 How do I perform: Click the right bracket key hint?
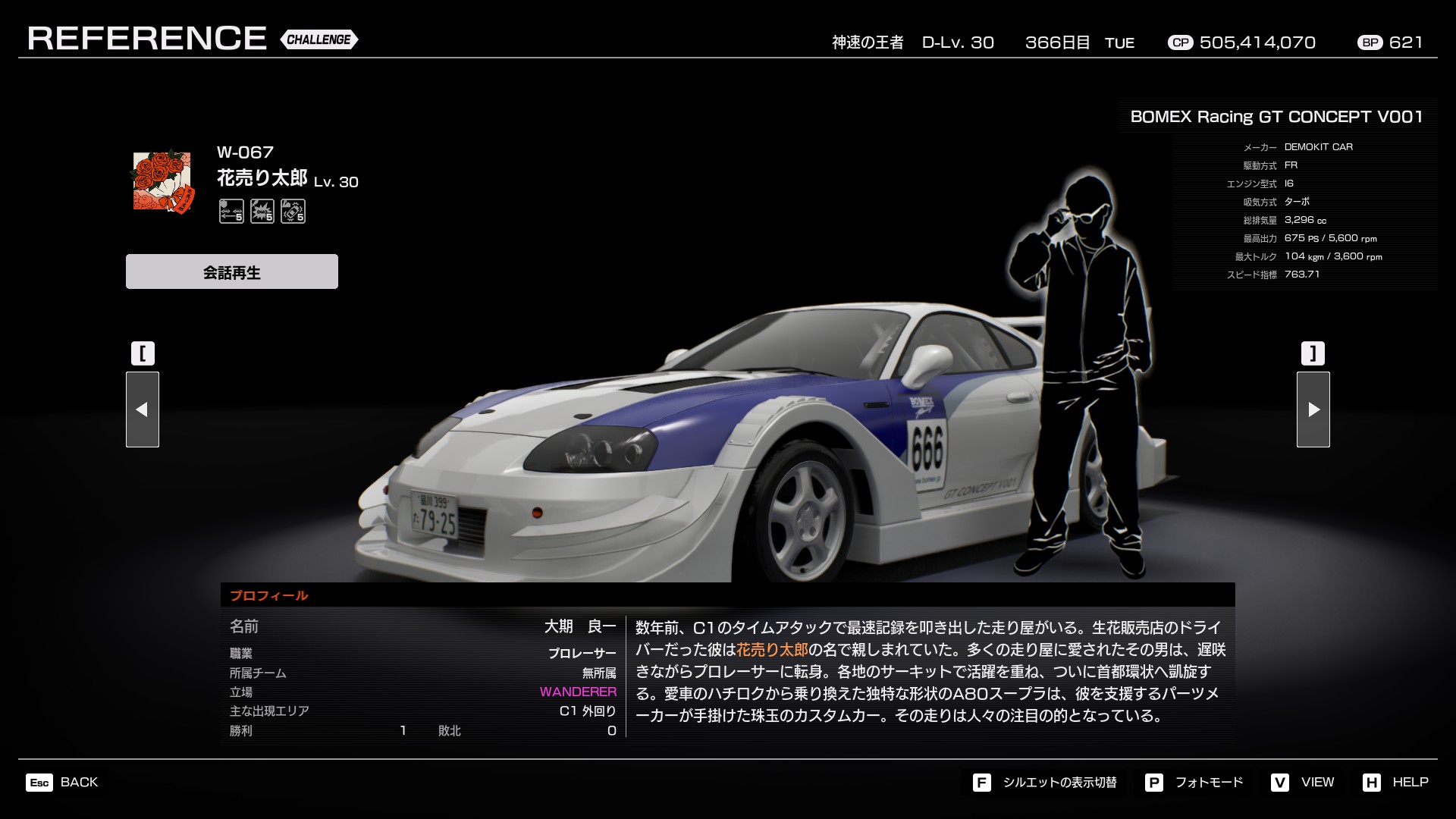(1313, 353)
